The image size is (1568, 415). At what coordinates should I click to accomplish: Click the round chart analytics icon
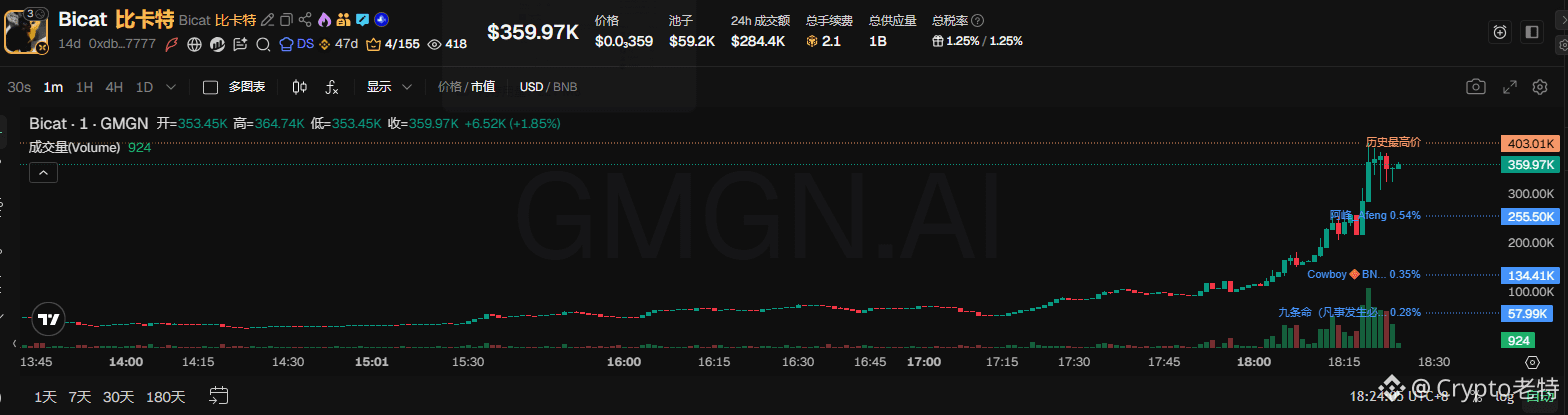coord(217,44)
